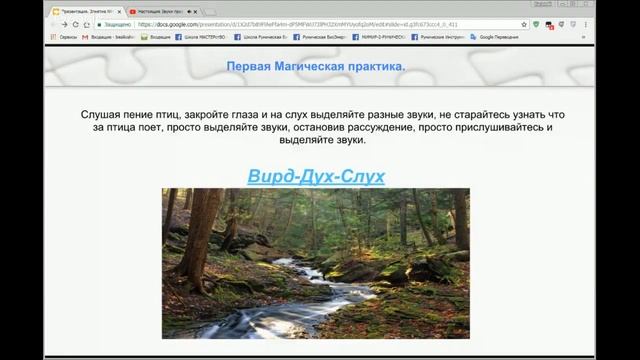Open the Школа Руническая Facebook bookmark
Screen dimensions: 640x360
coord(260,37)
